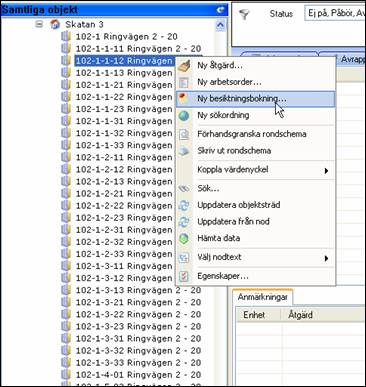366x387 pixels.
Task: Open the Status dropdown field
Action: click(x=335, y=14)
